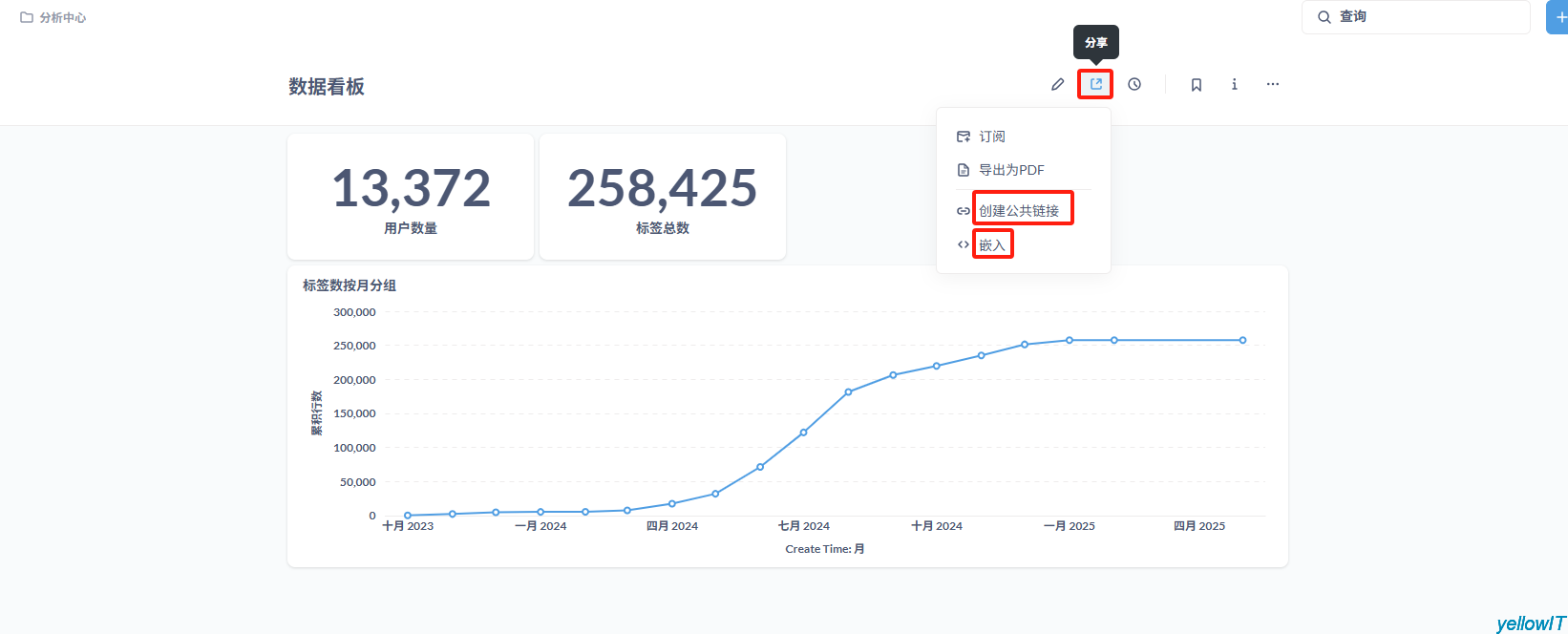Click the blue plus button
Viewport: 1568px width, 634px height.
tap(1558, 17)
